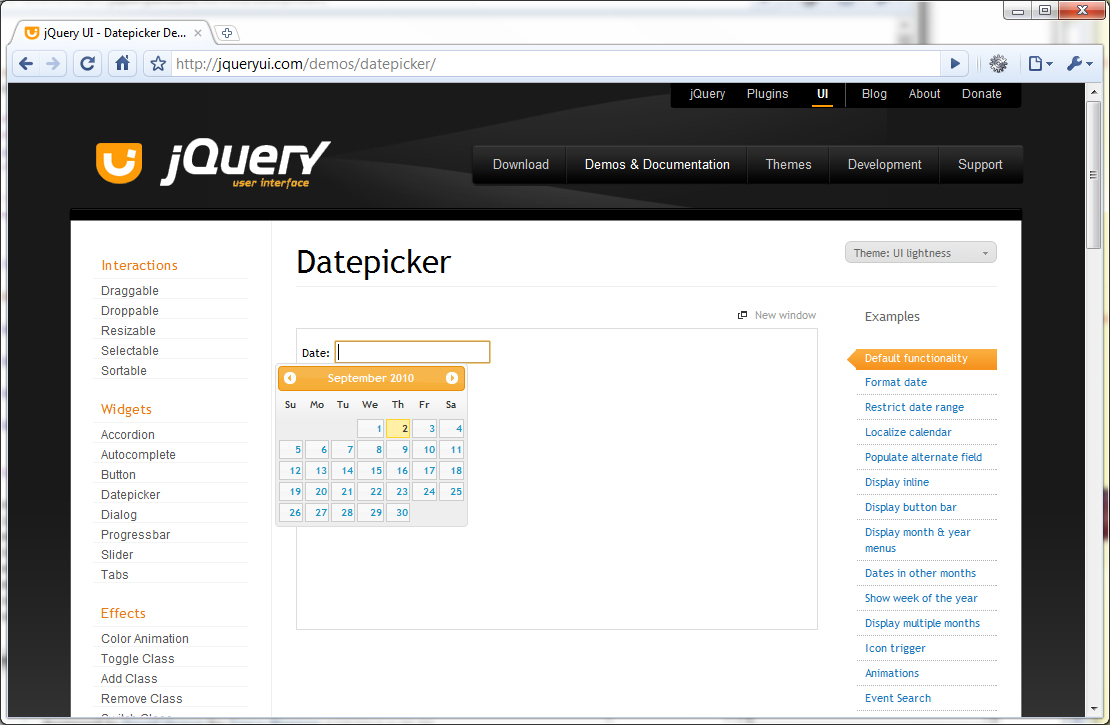
Task: Bookmark page using the star icon
Action: pyautogui.click(x=158, y=64)
